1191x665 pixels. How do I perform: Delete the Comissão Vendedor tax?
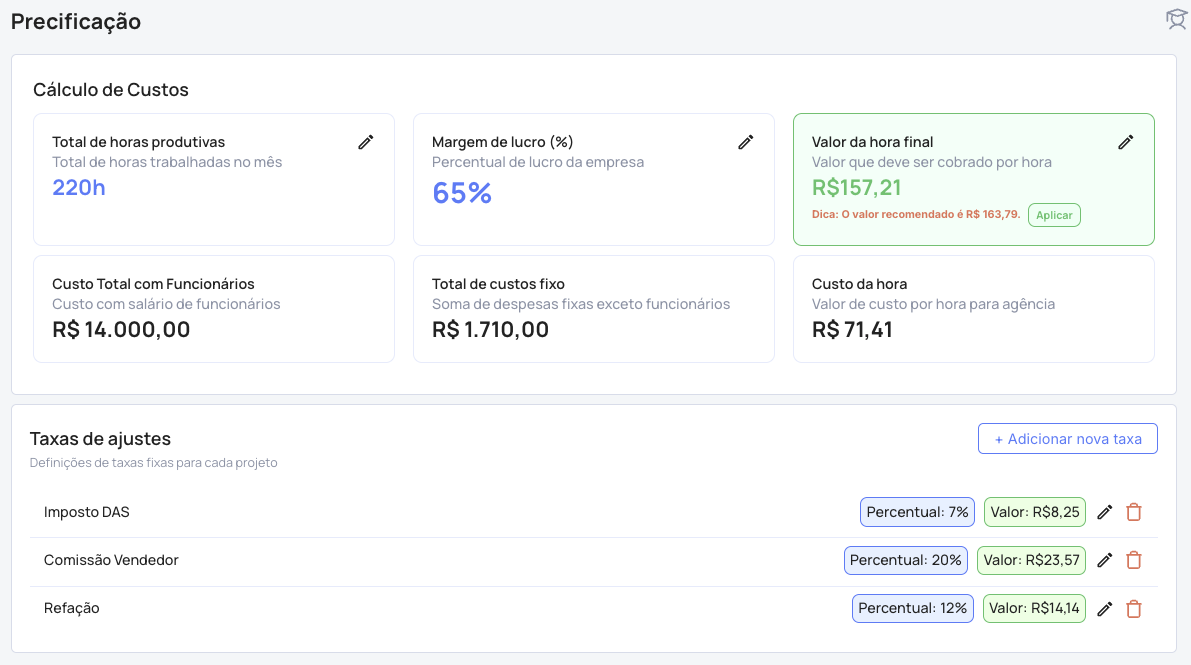coord(1134,560)
